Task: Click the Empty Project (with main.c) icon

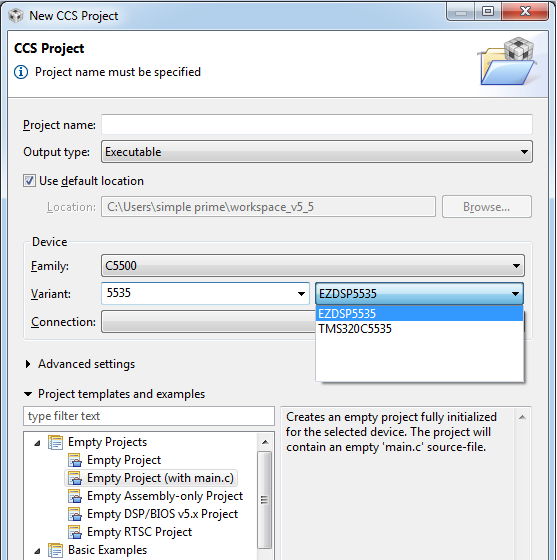Action: [75, 478]
